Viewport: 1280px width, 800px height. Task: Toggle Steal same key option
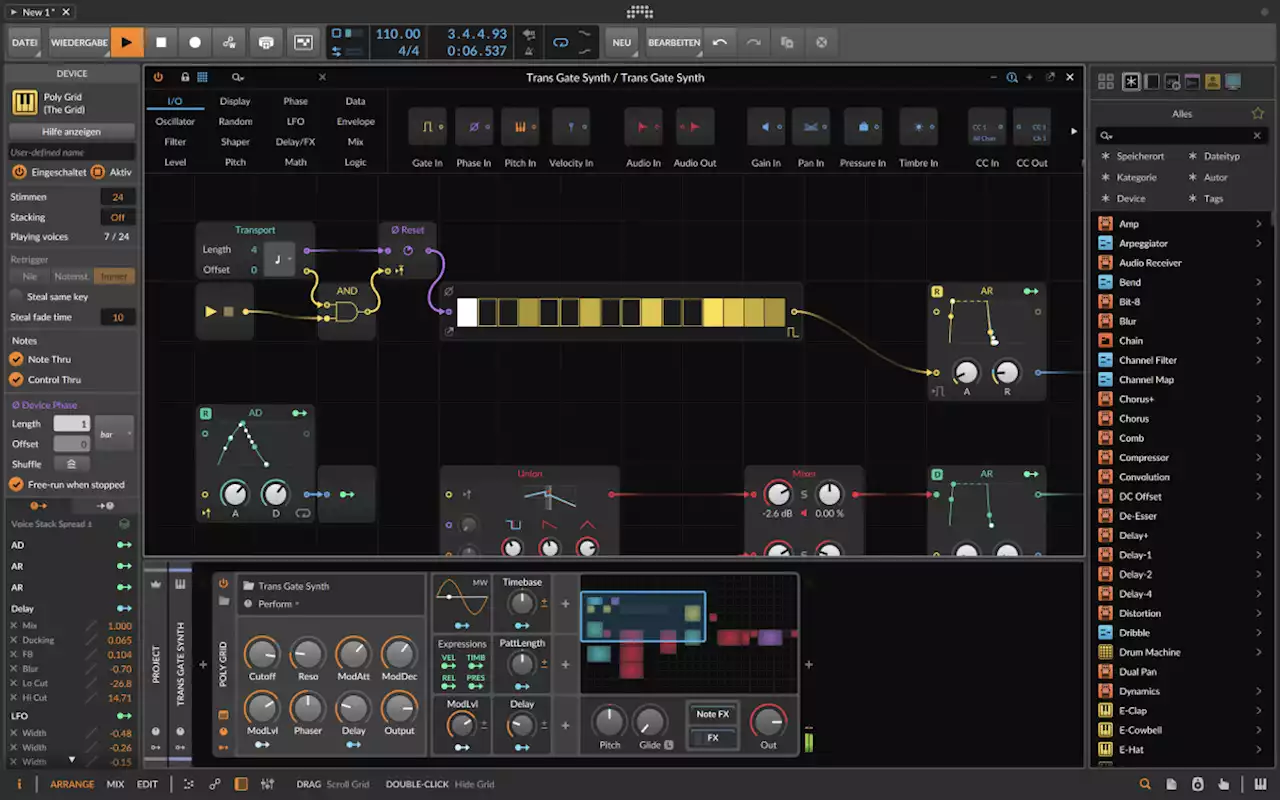(x=16, y=296)
